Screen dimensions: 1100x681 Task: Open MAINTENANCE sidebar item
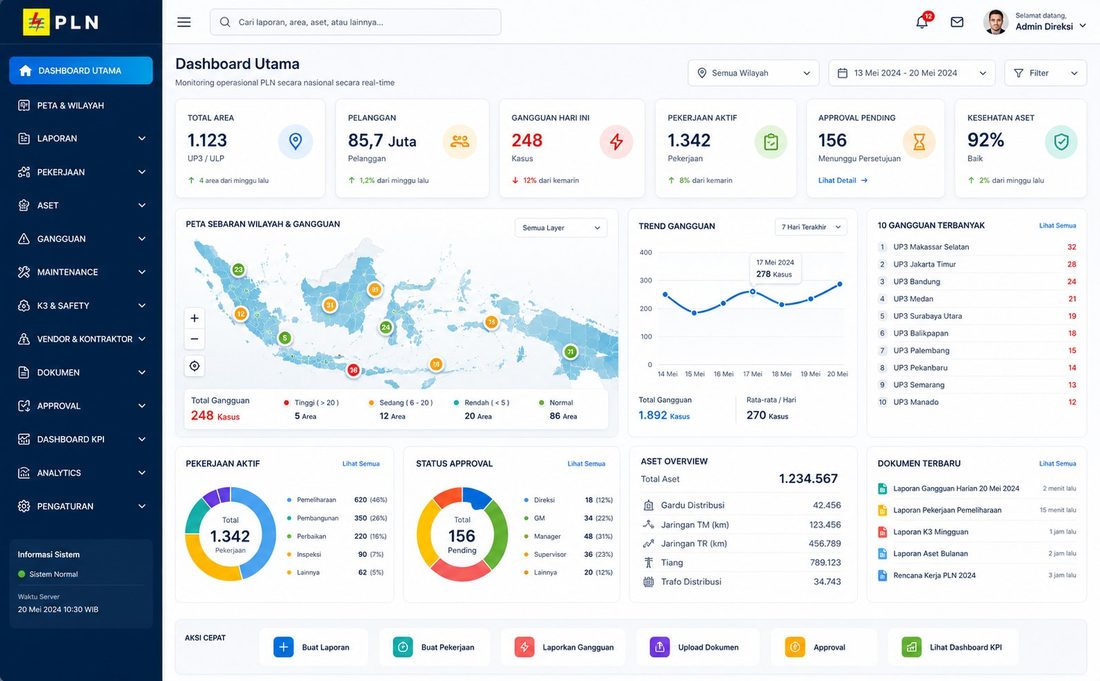point(81,272)
